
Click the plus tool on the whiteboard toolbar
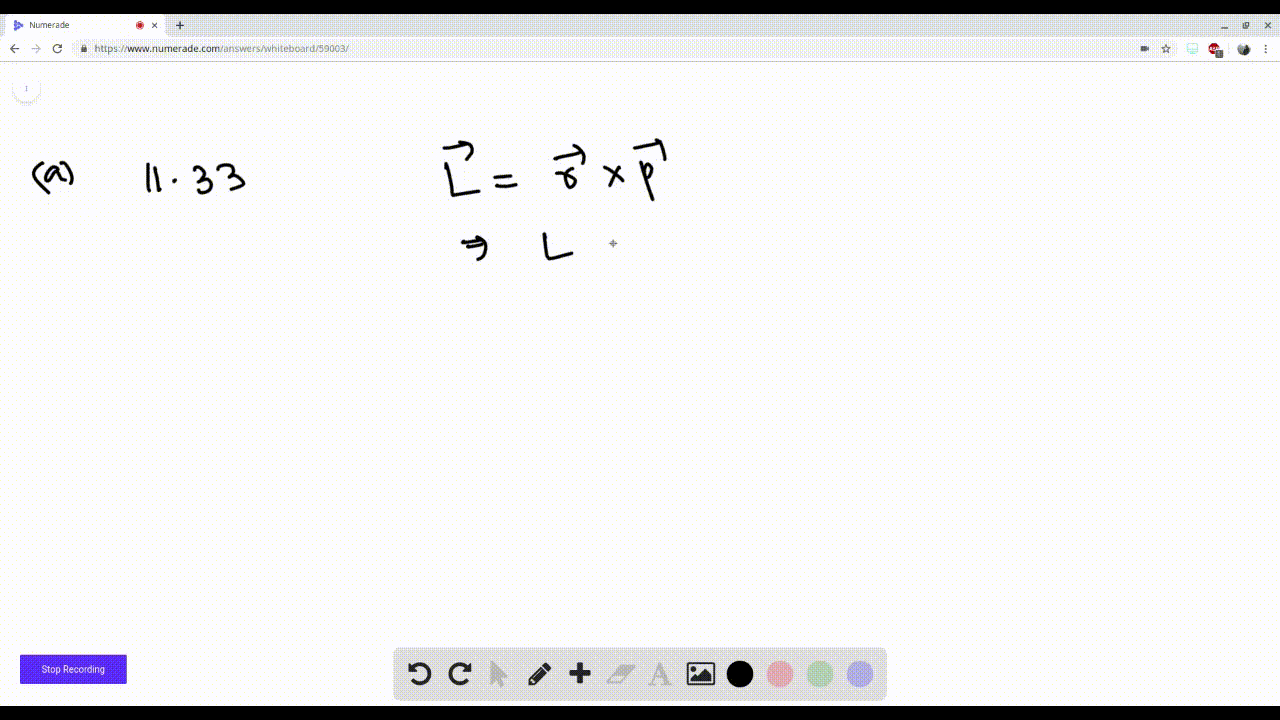click(x=579, y=674)
